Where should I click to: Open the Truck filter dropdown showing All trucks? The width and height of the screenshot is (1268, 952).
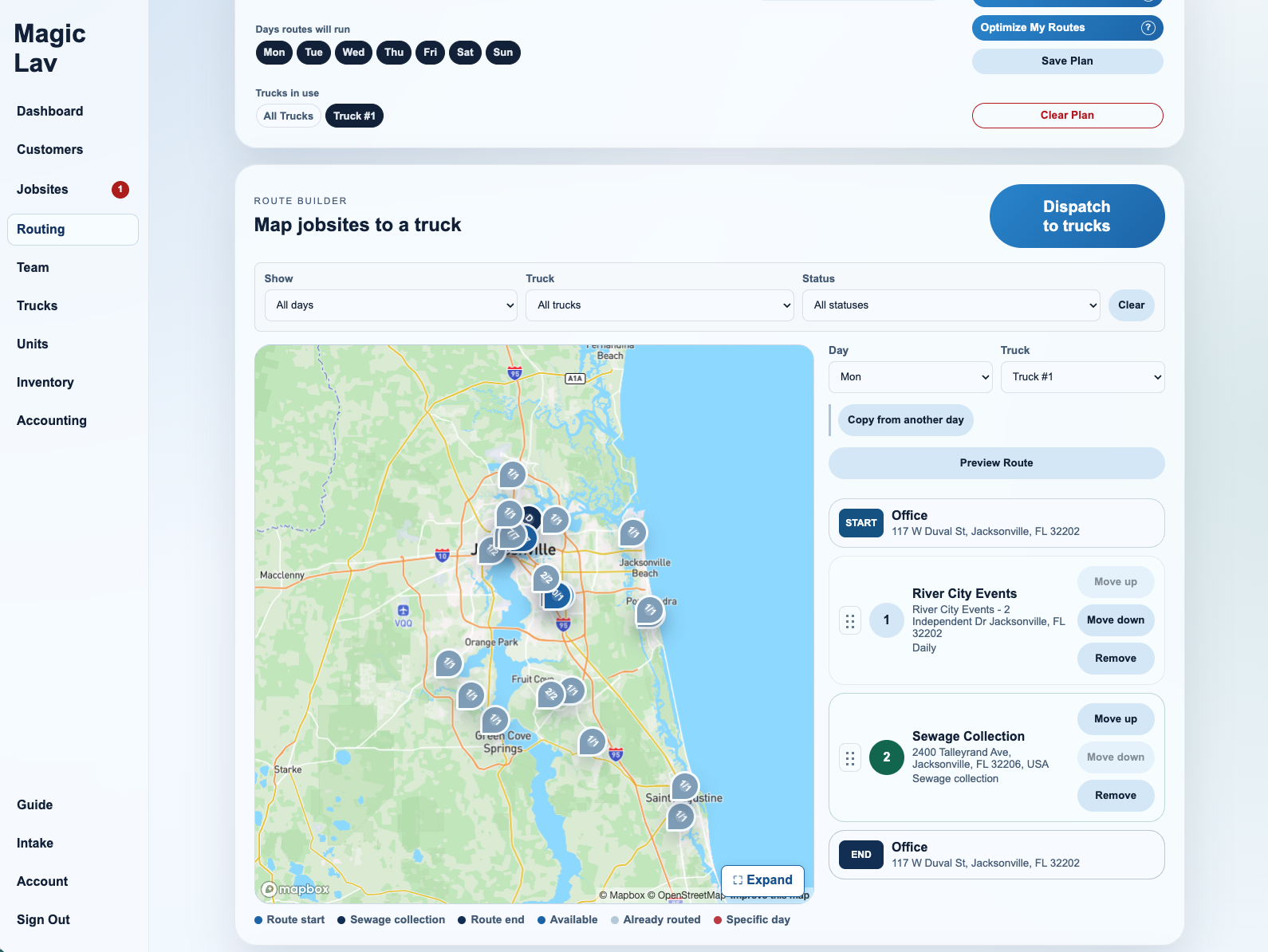click(660, 305)
